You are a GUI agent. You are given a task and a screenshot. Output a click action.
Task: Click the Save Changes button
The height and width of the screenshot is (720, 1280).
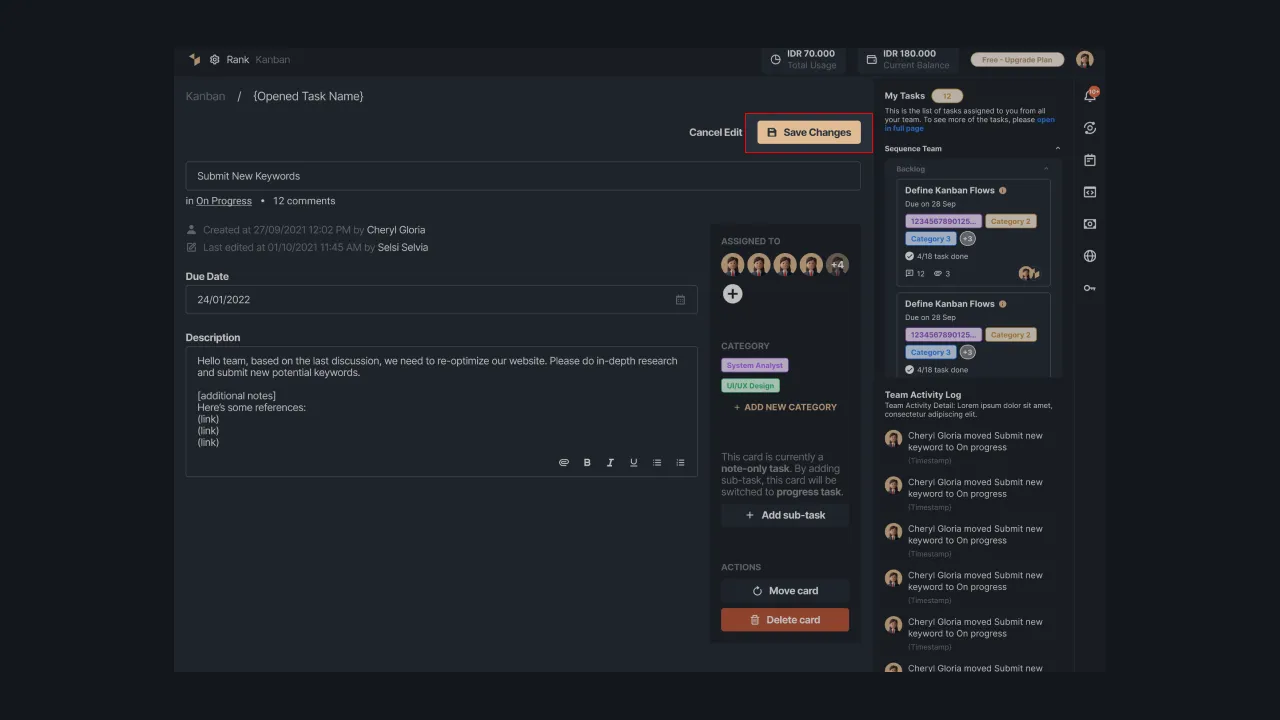tap(809, 132)
